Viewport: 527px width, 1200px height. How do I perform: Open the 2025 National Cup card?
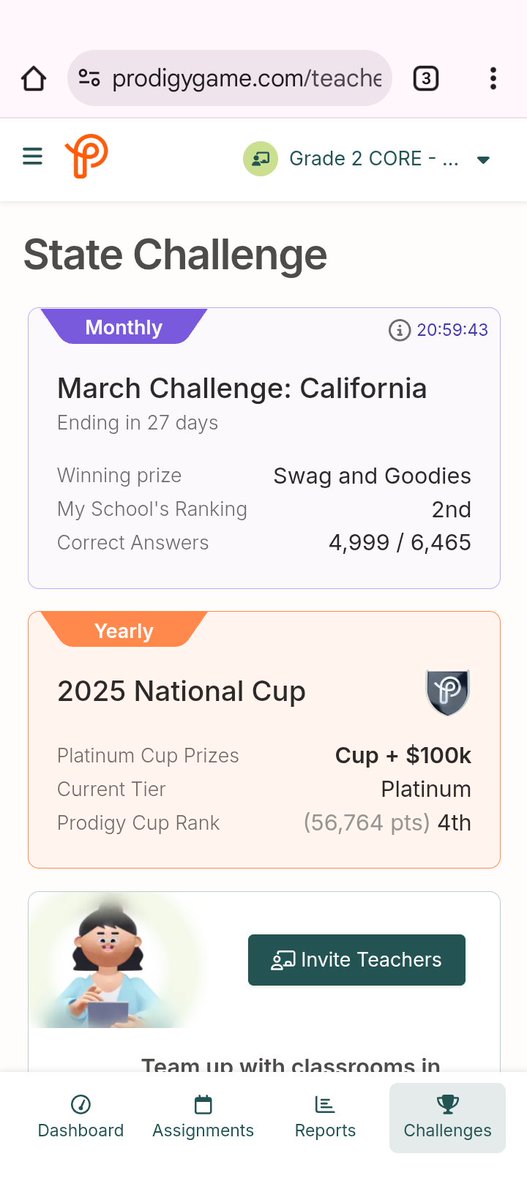(x=264, y=740)
